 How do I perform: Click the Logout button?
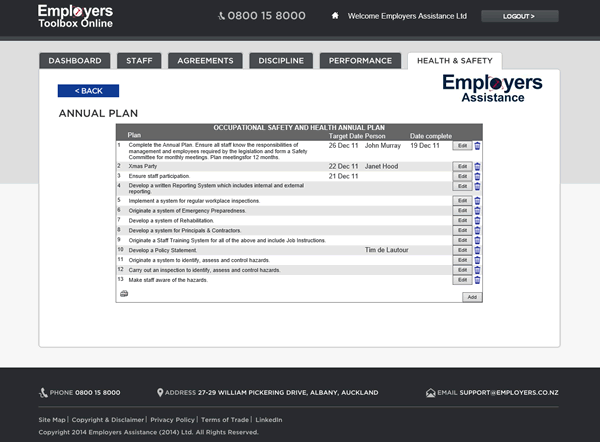(519, 17)
